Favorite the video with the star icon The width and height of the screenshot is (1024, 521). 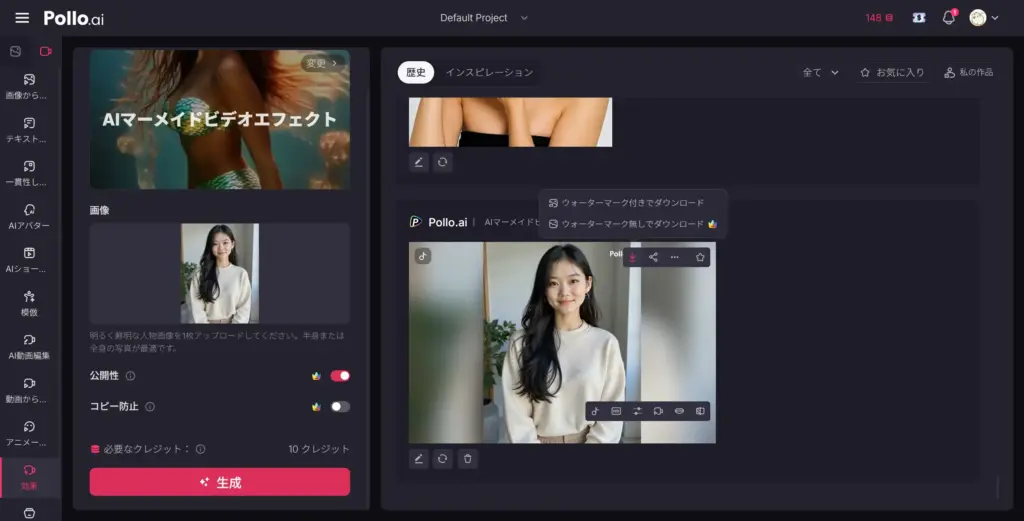point(700,257)
